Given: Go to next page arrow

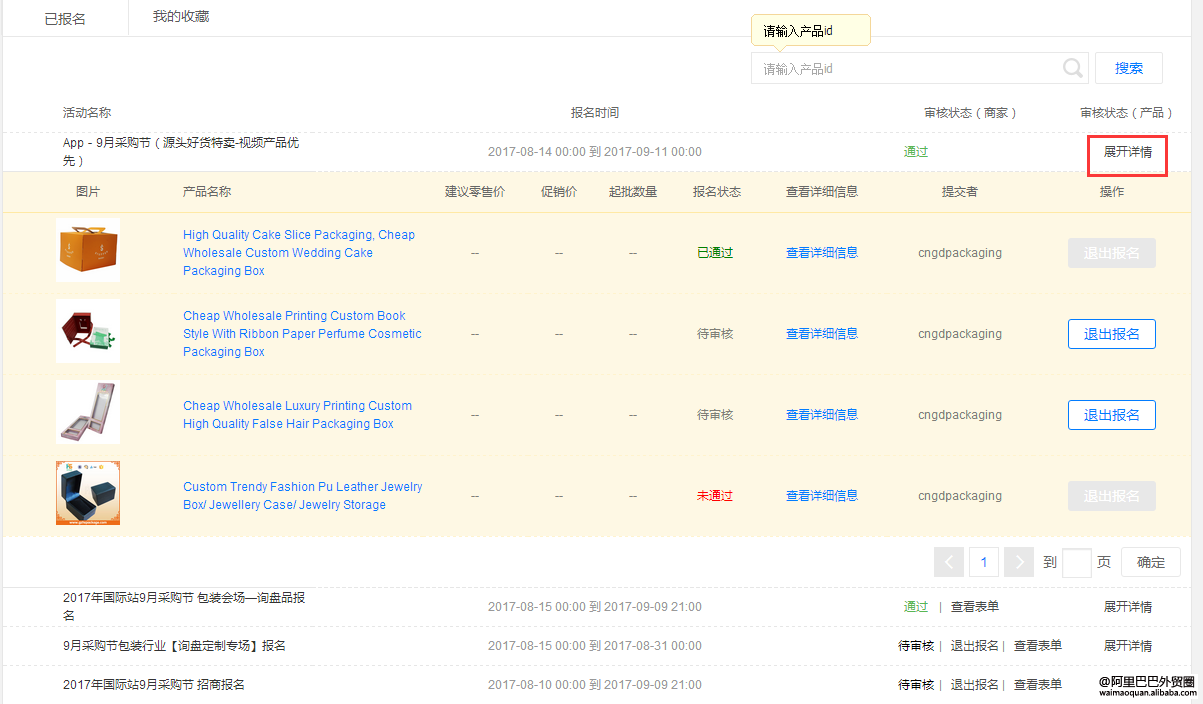Looking at the screenshot, I should click(1018, 562).
